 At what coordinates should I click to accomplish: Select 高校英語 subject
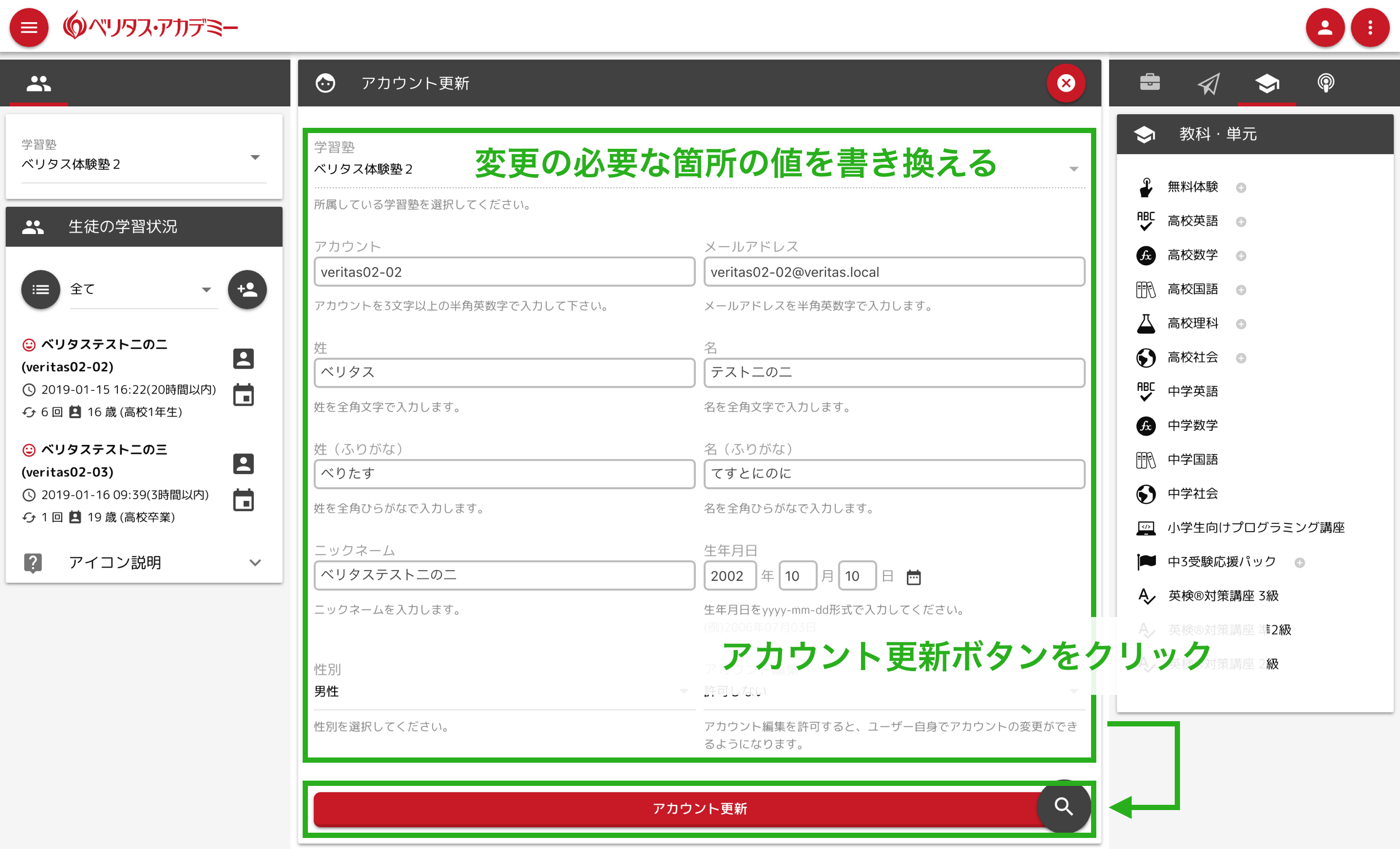[1192, 221]
